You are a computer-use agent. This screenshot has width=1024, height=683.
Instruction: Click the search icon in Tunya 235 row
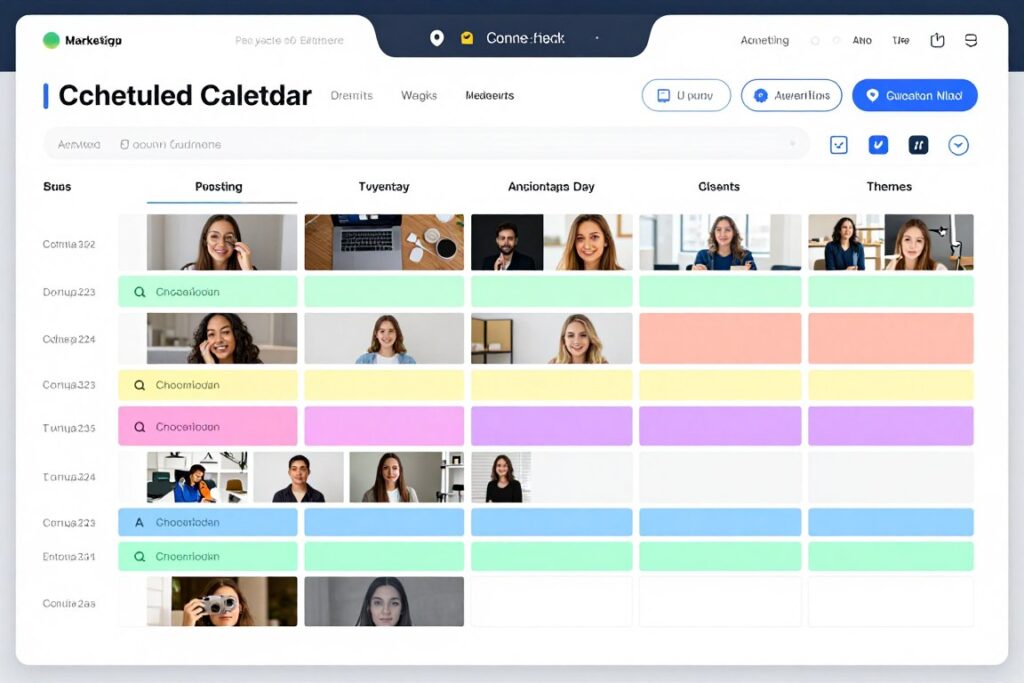[139, 427]
